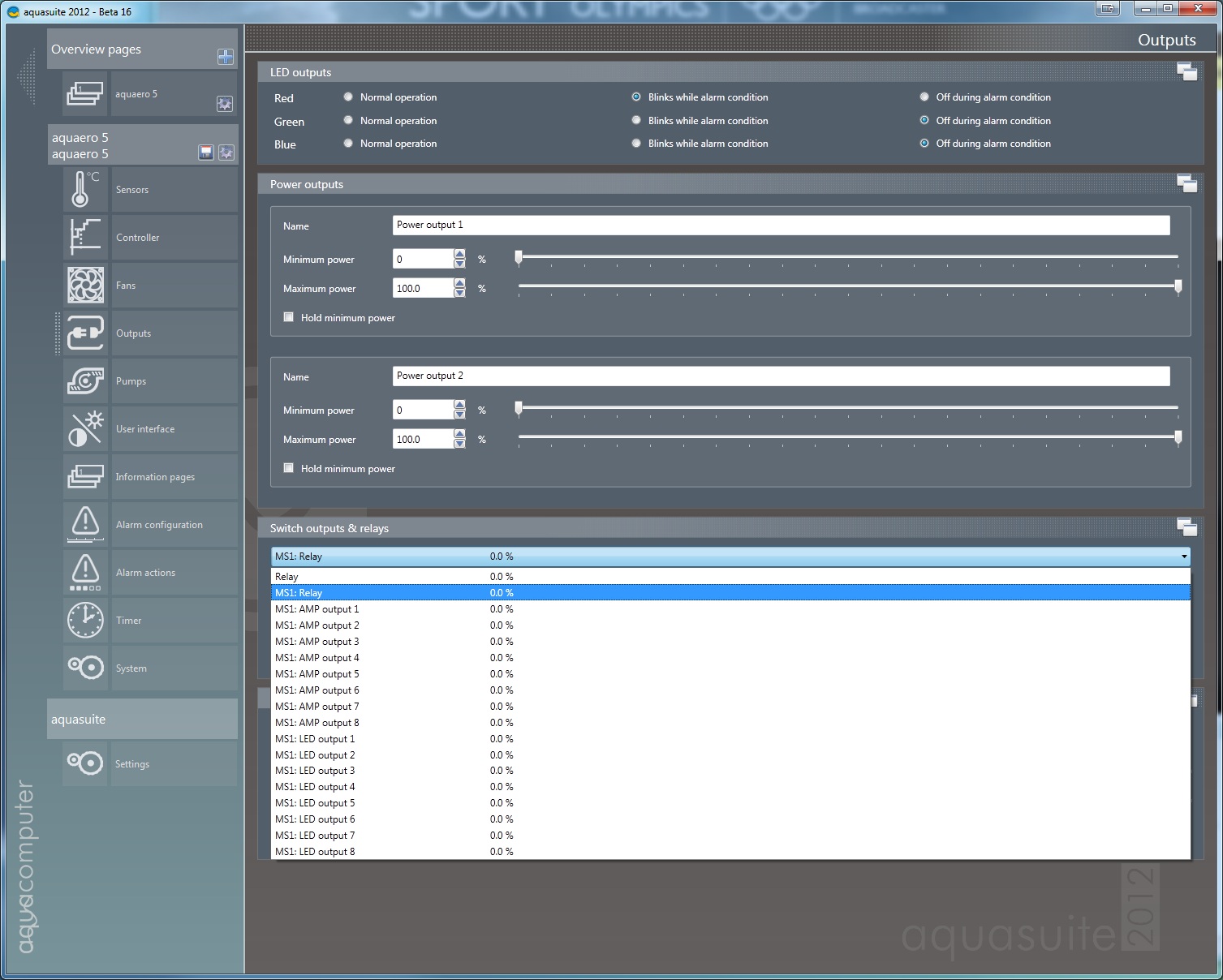Select the Timer clock icon
The image size is (1223, 980).
coord(85,621)
